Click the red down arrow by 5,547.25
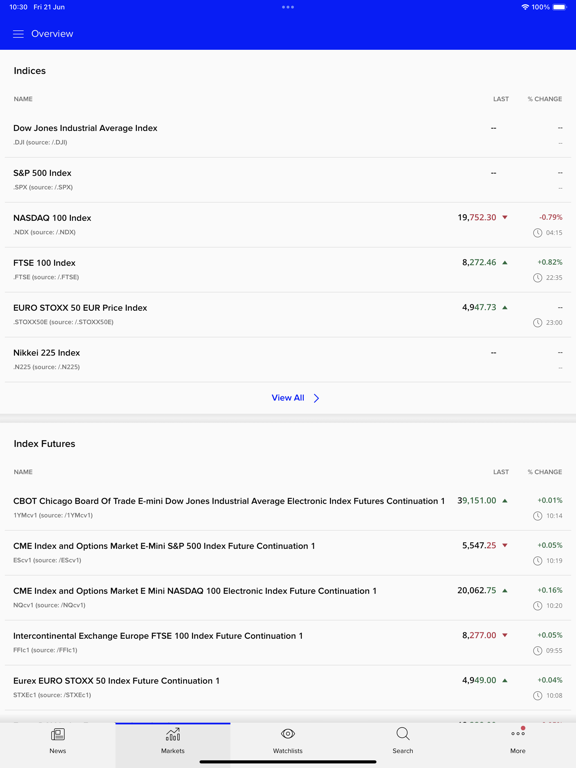The image size is (576, 768). click(x=505, y=546)
